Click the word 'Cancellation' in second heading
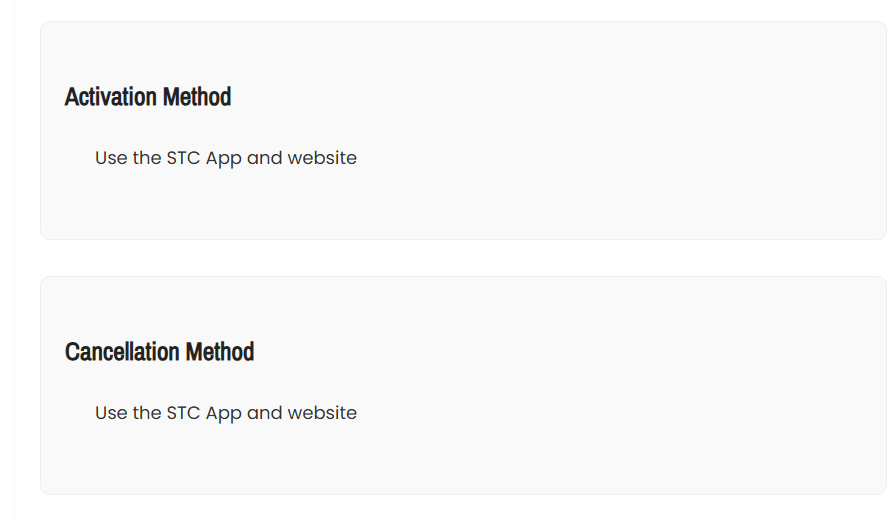 (x=122, y=352)
